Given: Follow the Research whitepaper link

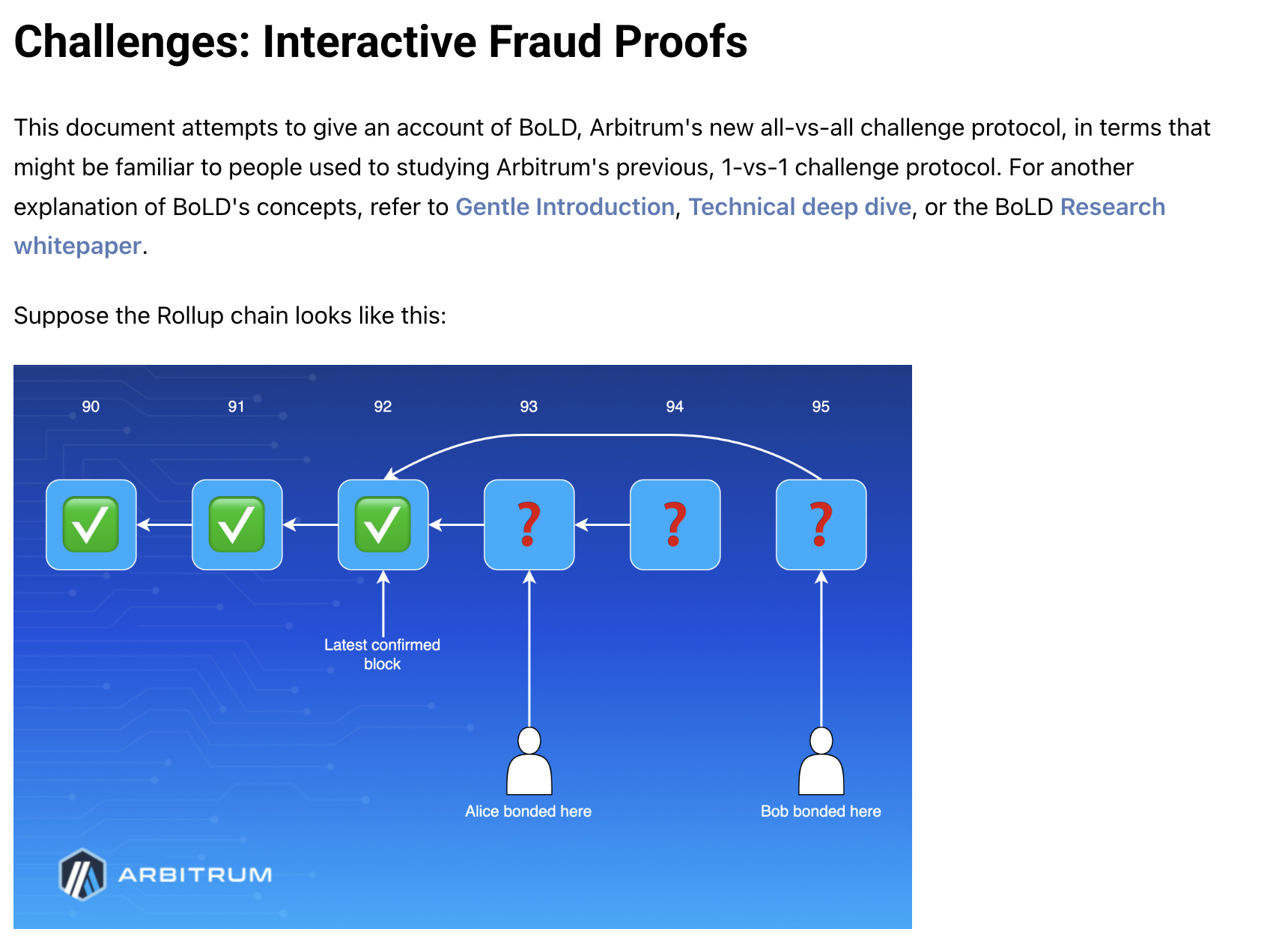Looking at the screenshot, I should (1112, 207).
